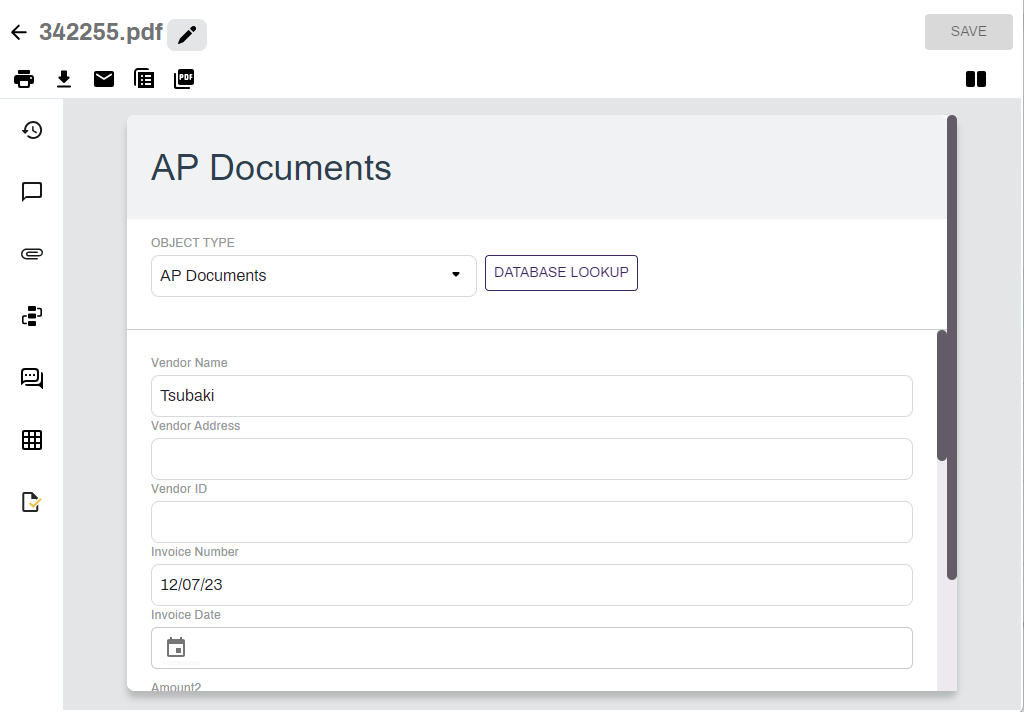Screen dimensions: 1024x712
Task: Focus the Vendor Address field
Action: (532, 459)
